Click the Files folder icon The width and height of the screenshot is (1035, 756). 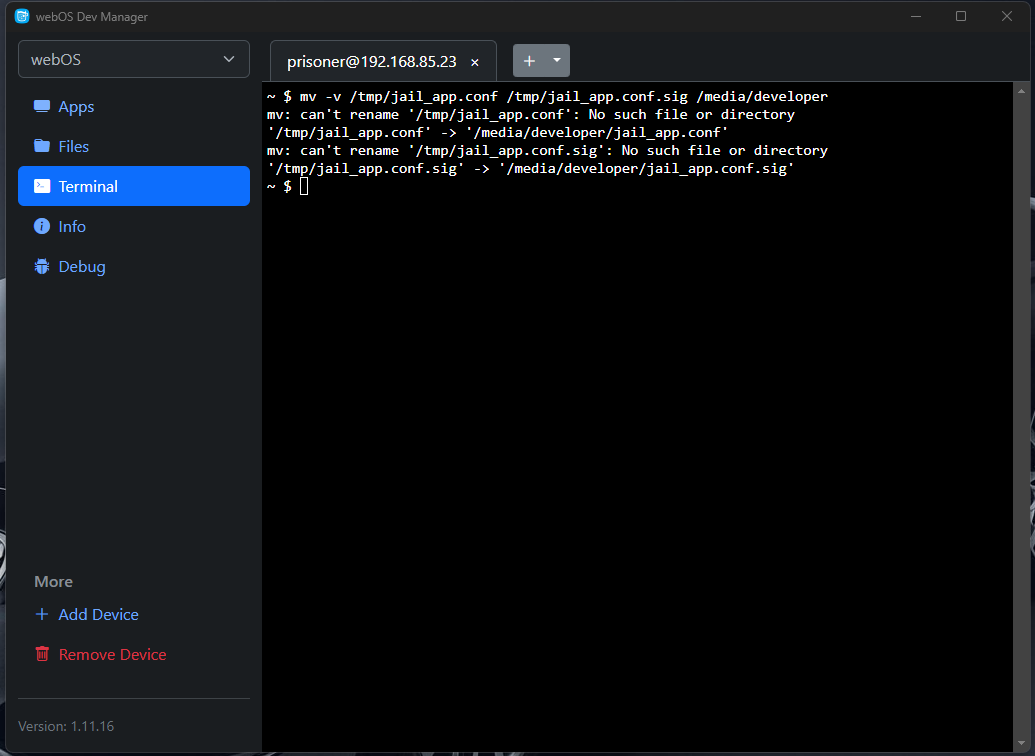point(42,146)
